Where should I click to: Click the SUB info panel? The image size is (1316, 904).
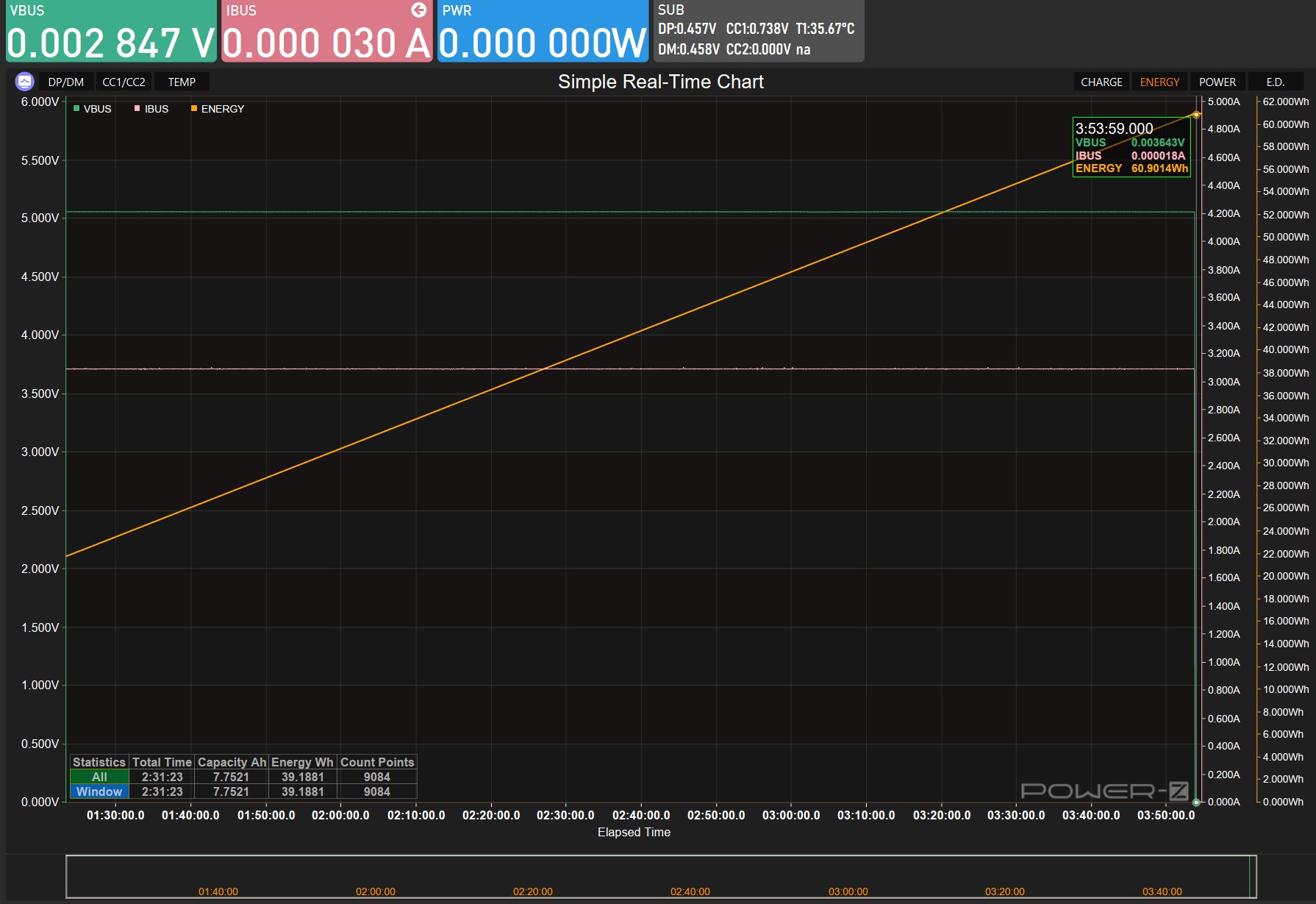pos(759,32)
